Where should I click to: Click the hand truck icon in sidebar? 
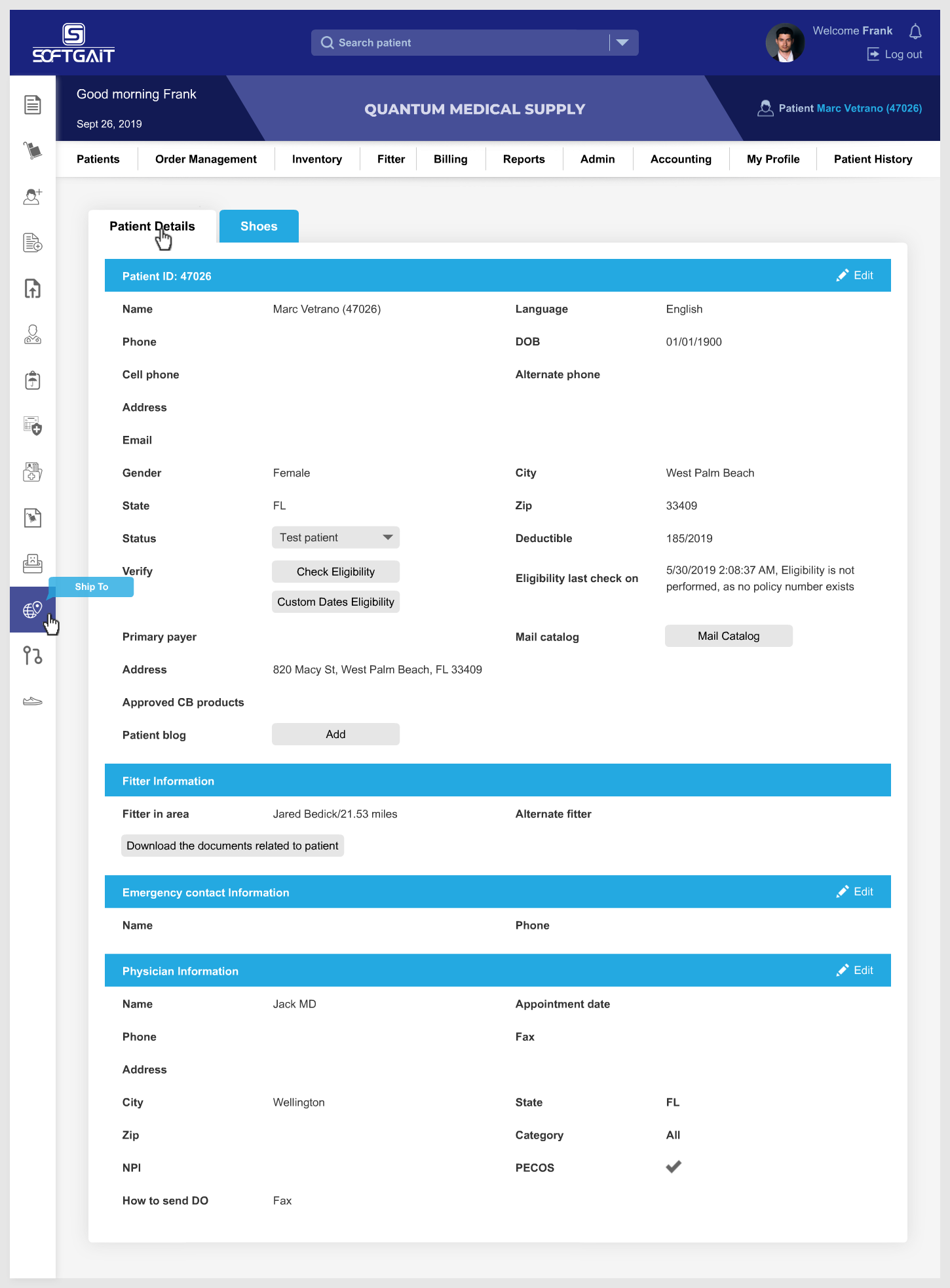[33, 151]
